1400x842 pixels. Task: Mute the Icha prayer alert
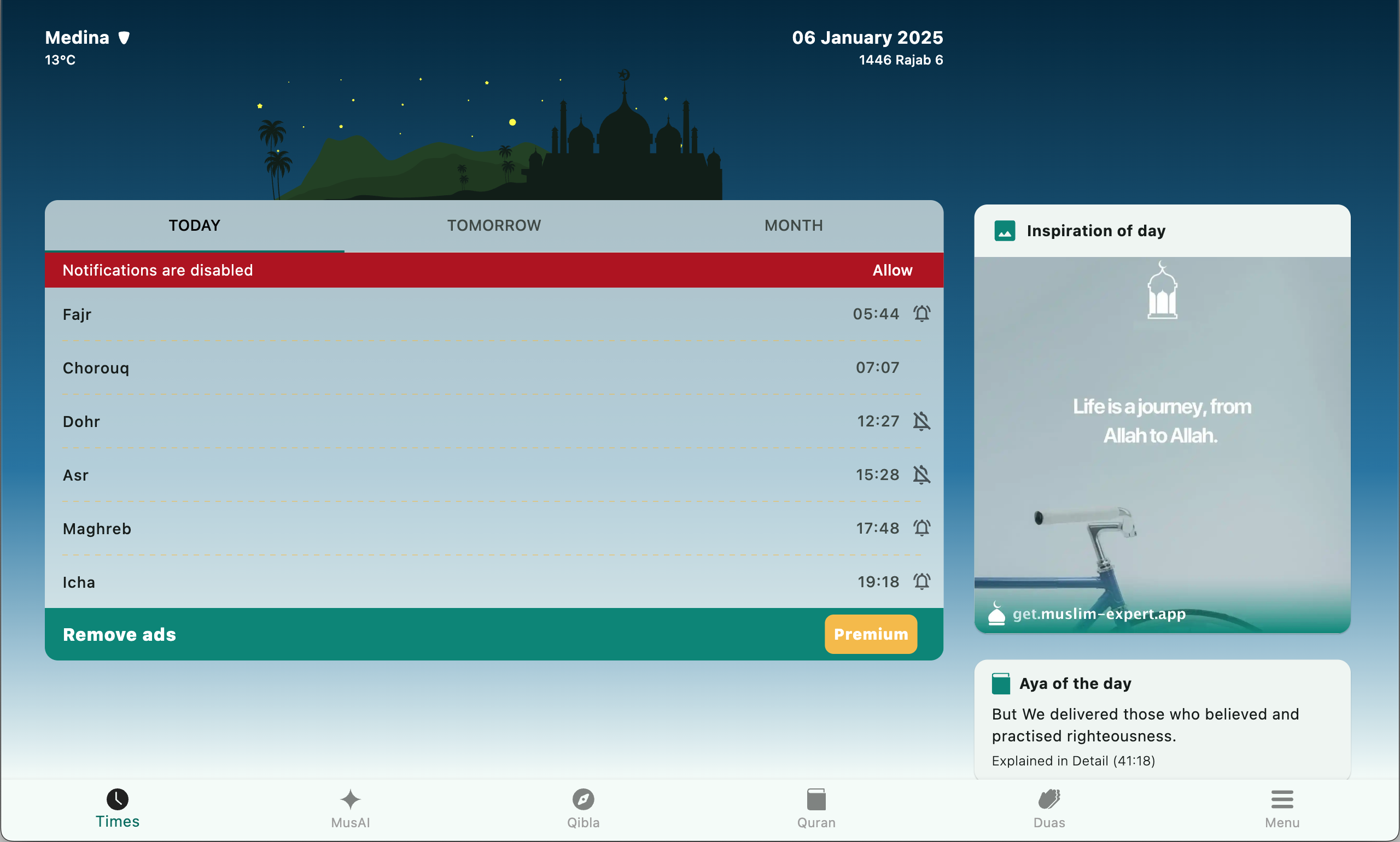(x=921, y=581)
